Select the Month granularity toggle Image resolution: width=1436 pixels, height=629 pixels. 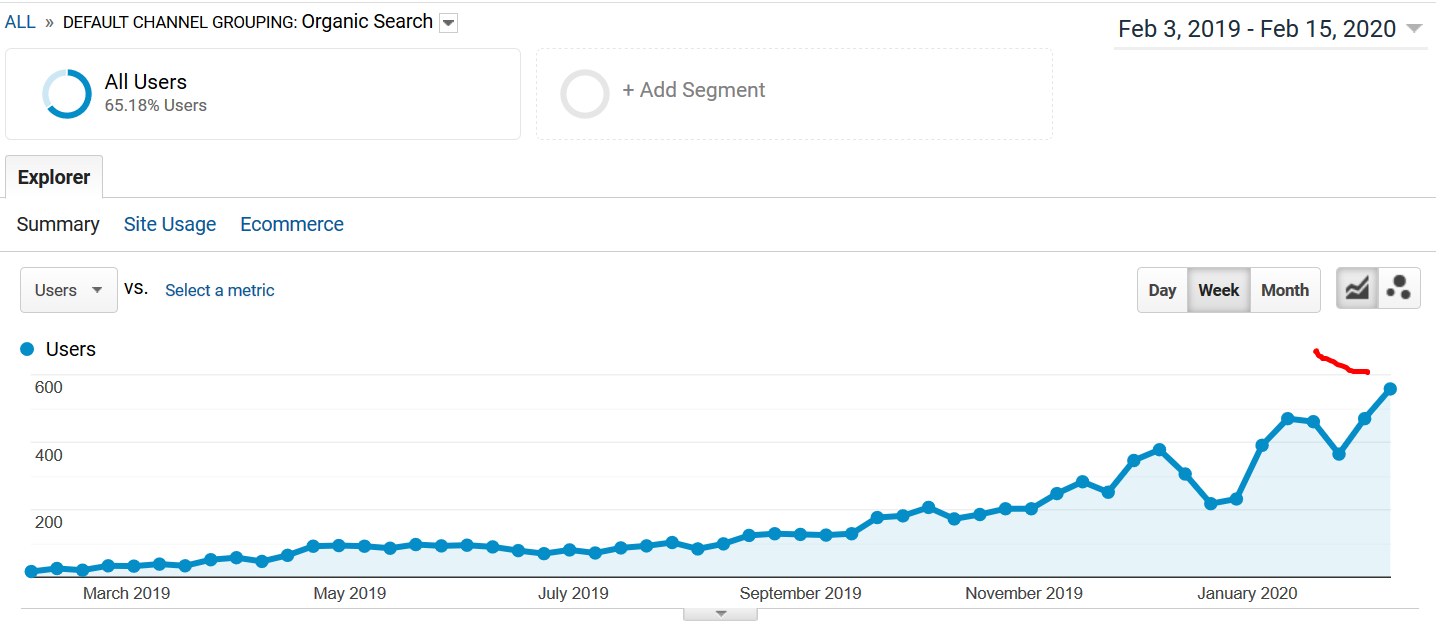tap(1285, 290)
